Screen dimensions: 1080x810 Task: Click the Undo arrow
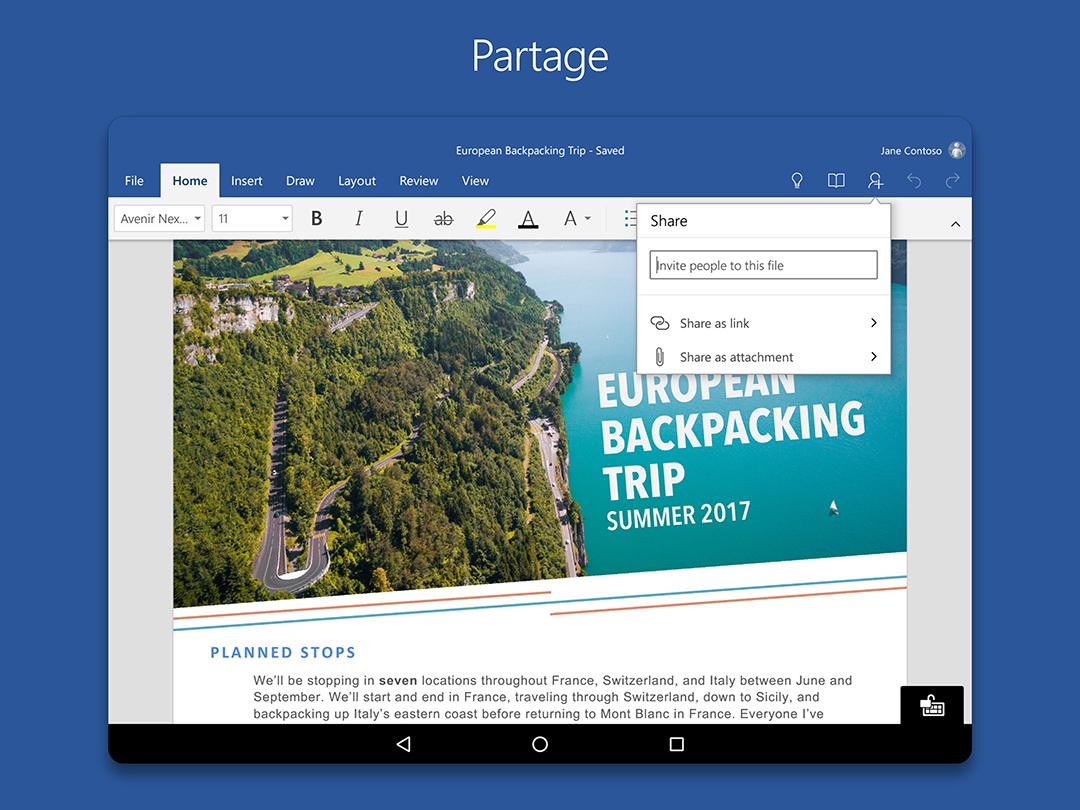914,181
